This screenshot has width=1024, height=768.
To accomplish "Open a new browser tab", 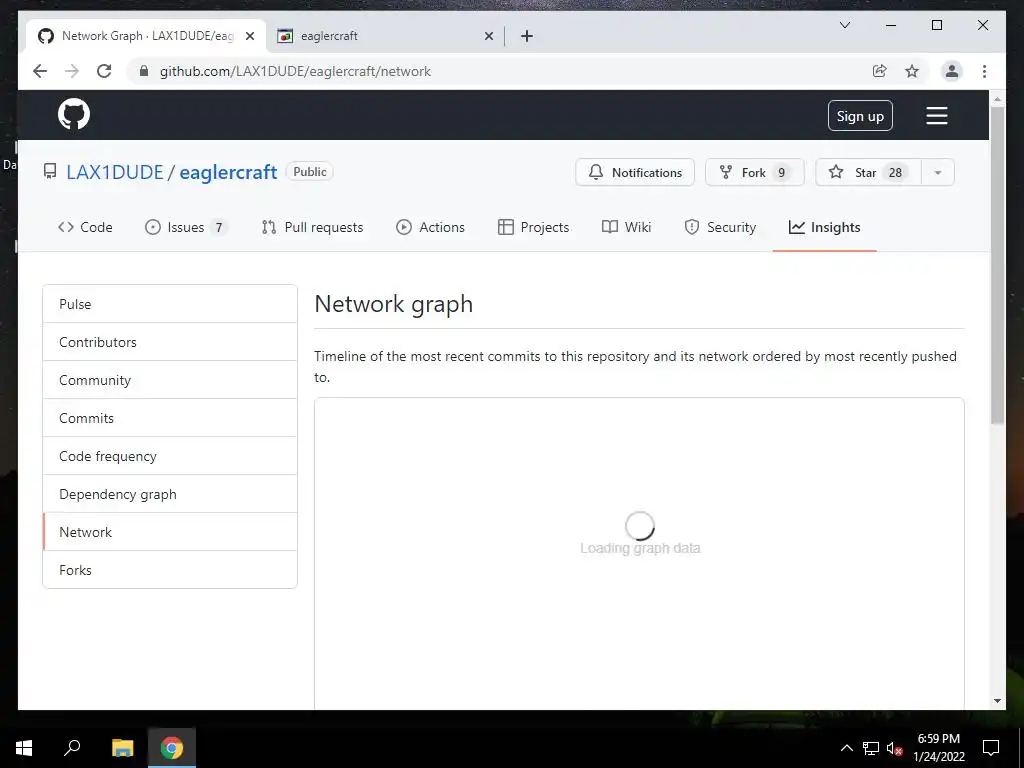I will pyautogui.click(x=527, y=36).
